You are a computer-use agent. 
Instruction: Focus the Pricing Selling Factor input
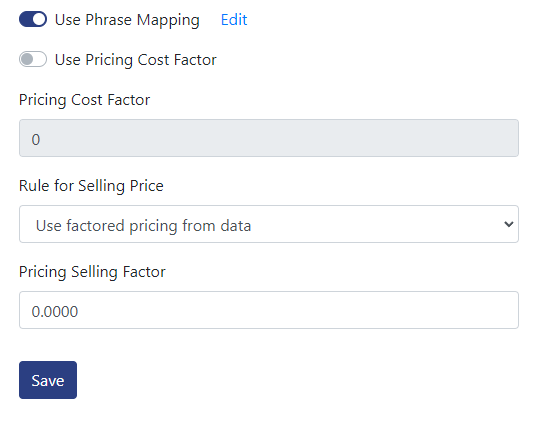pyautogui.click(x=269, y=310)
